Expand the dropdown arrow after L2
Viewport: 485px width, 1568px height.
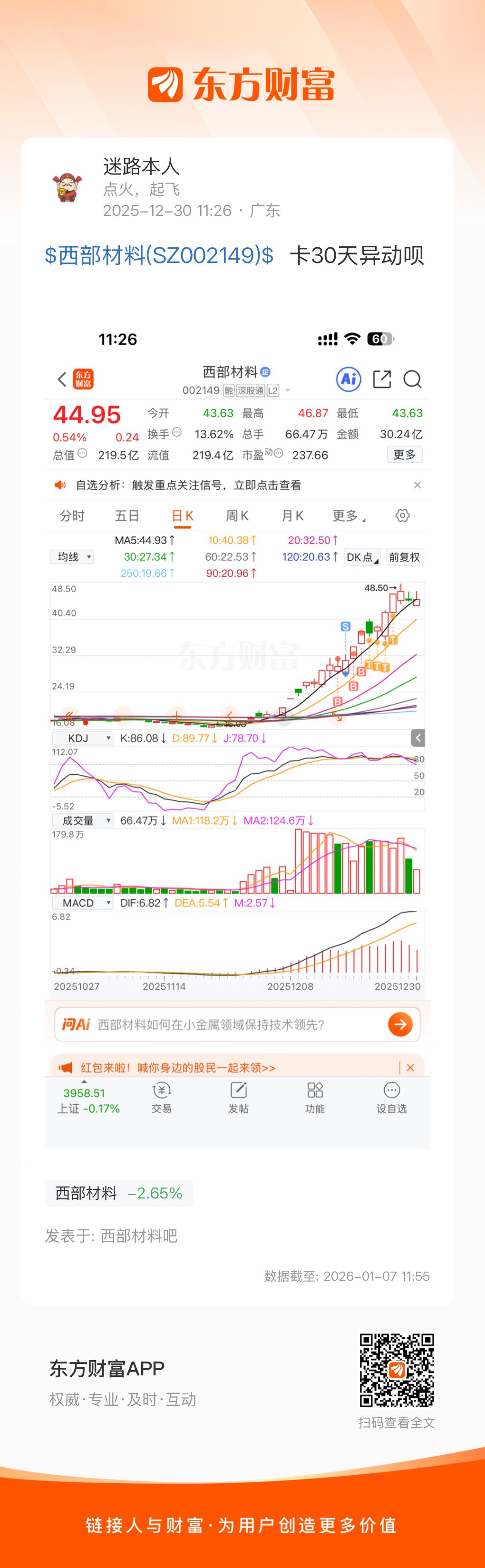(x=288, y=391)
